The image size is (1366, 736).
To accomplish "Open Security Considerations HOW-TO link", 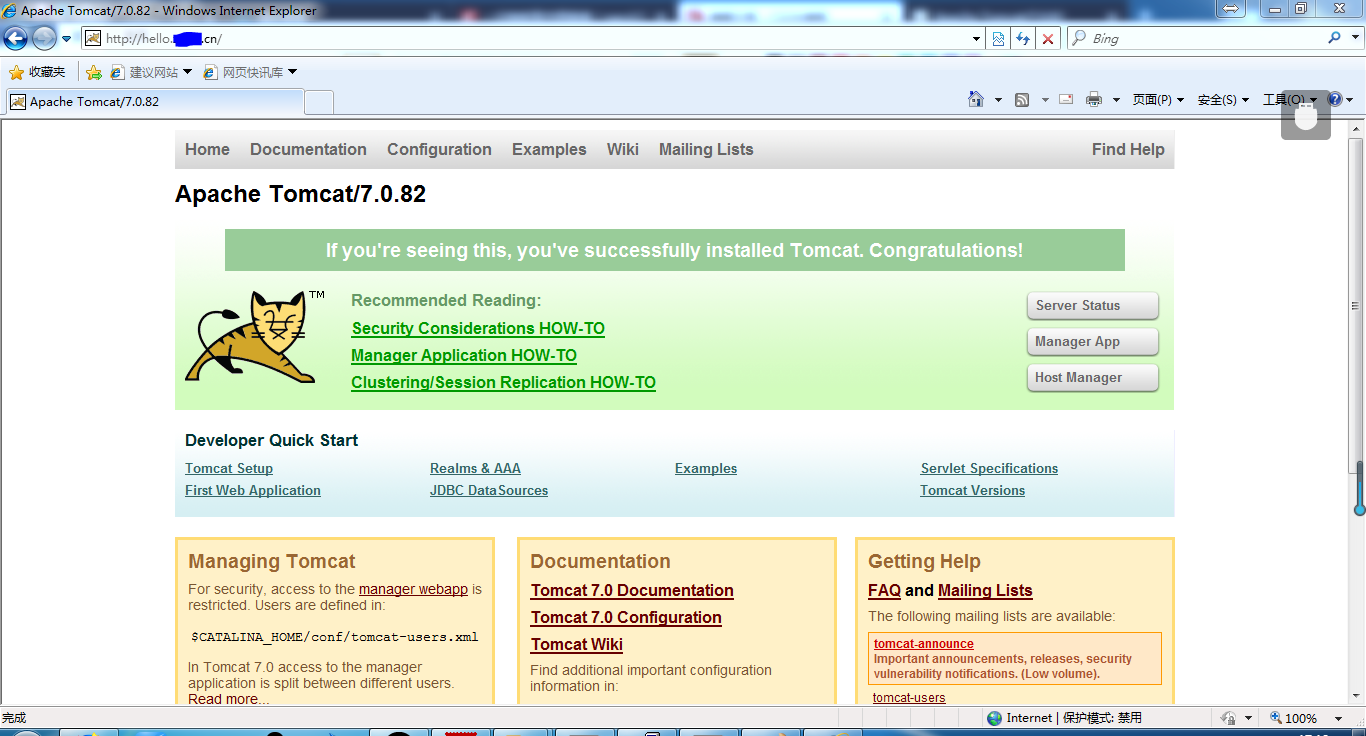I will [x=478, y=328].
